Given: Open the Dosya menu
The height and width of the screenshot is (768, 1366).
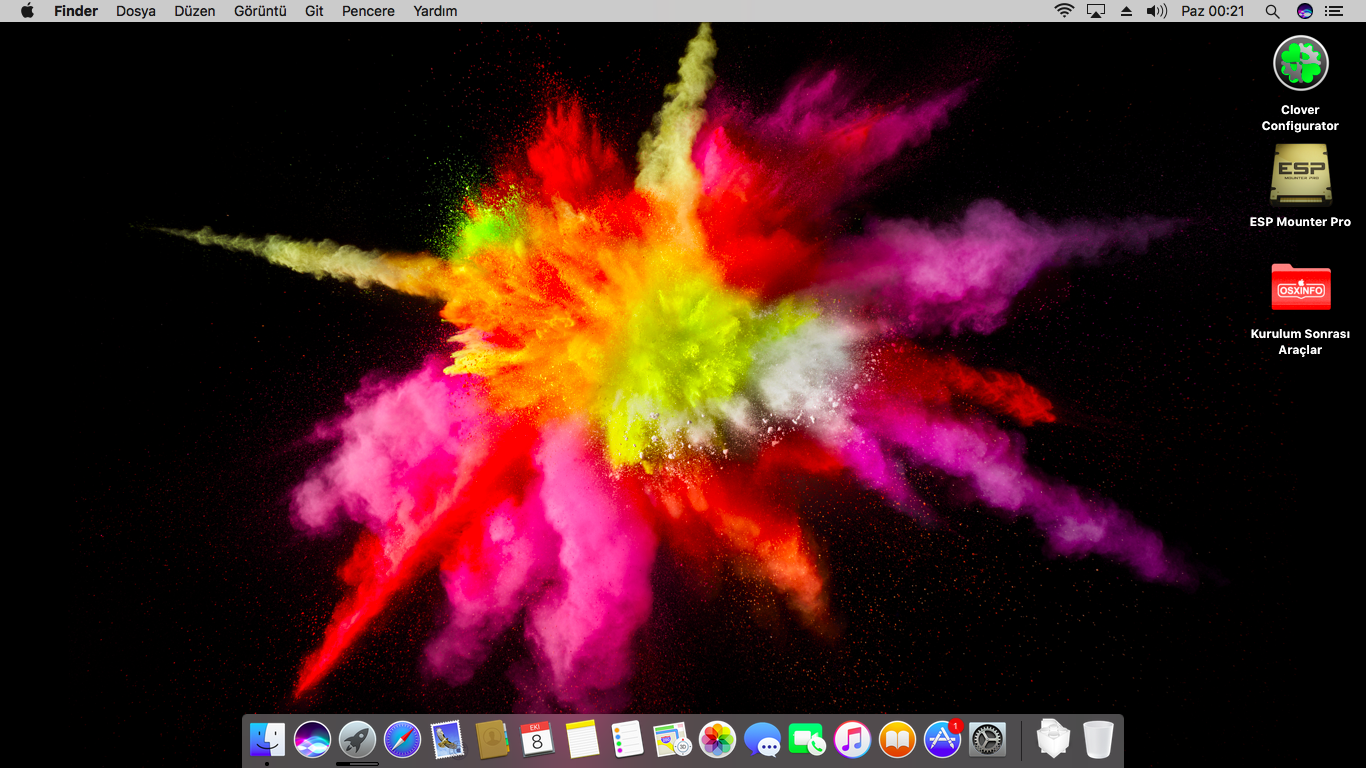Looking at the screenshot, I should (x=136, y=11).
